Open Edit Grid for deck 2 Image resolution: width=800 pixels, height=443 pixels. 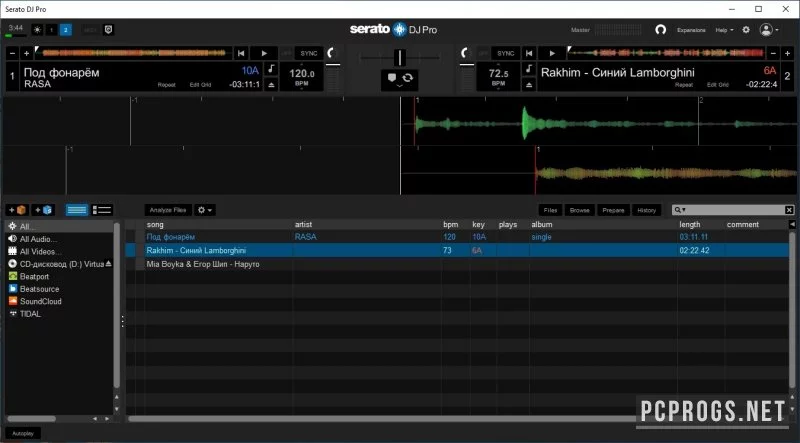(718, 85)
